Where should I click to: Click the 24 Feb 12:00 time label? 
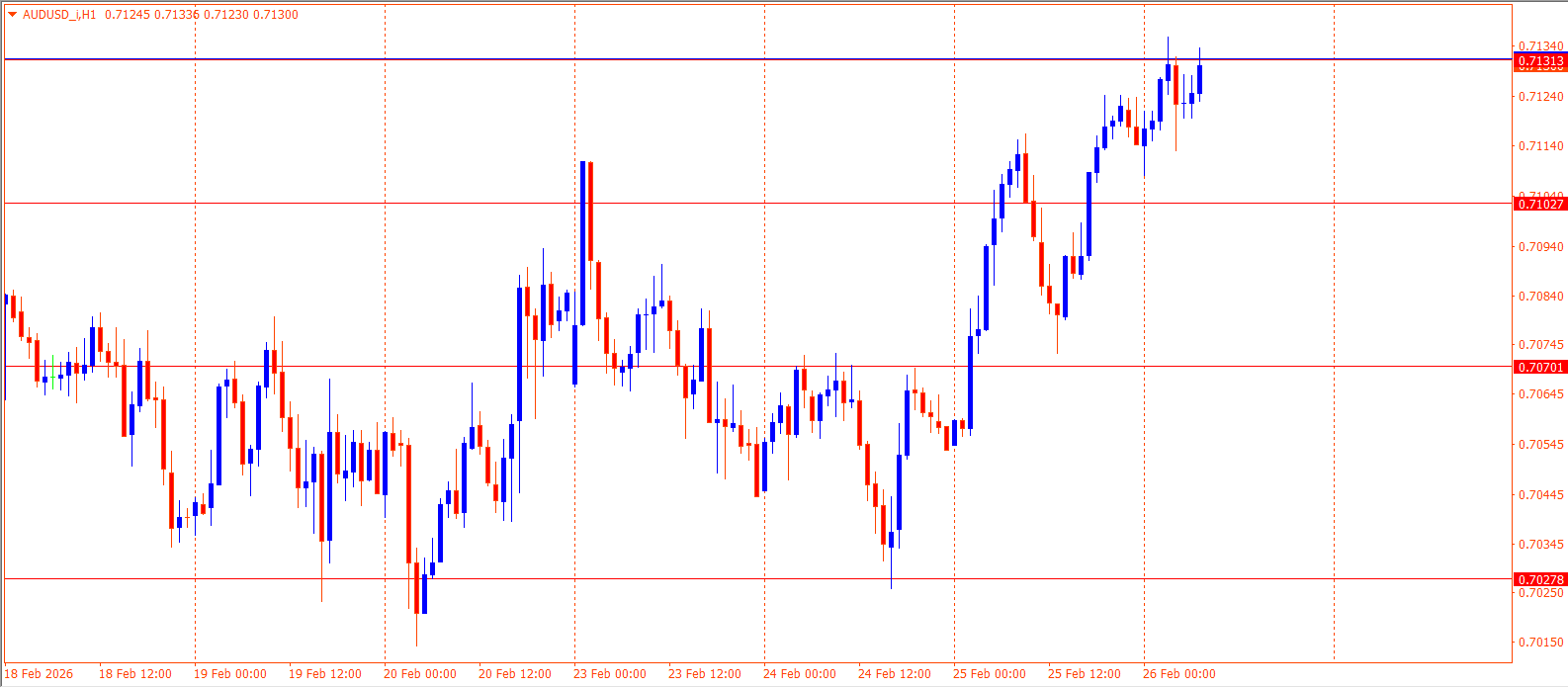[895, 674]
